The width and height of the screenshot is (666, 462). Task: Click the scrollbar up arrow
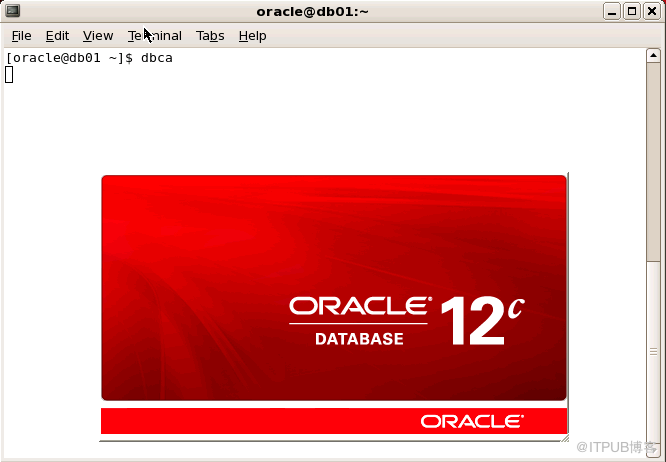[x=653, y=56]
